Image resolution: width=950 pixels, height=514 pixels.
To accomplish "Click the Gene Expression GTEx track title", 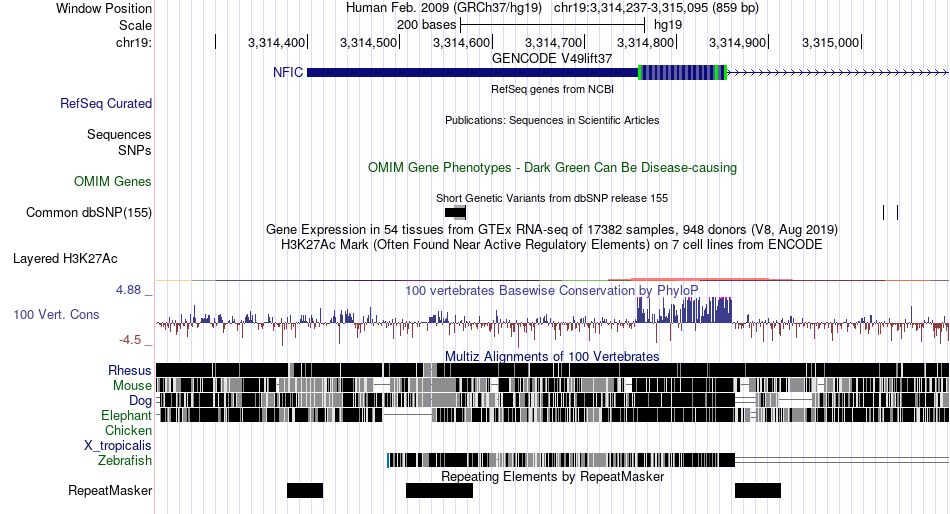I will pyautogui.click(x=552, y=230).
